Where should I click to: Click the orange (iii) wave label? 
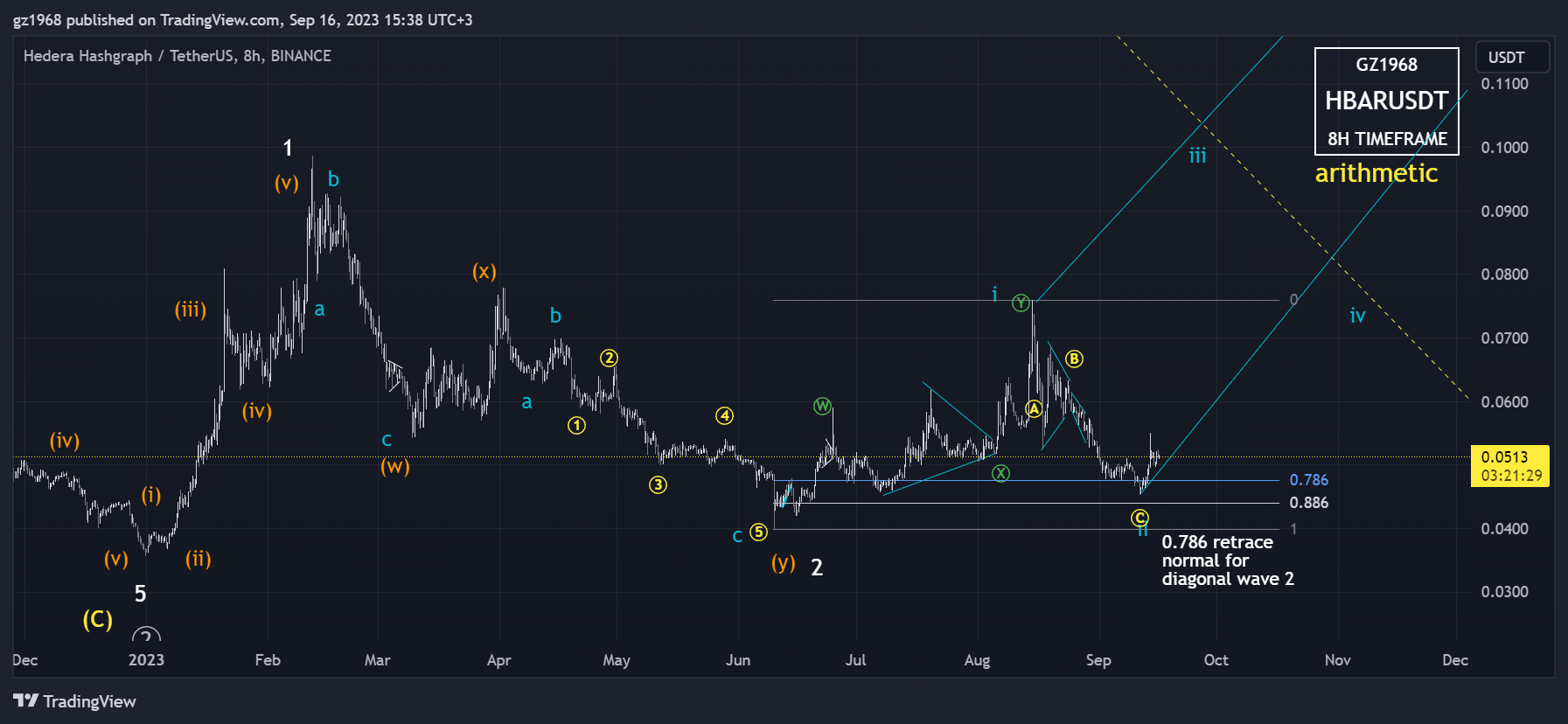point(191,310)
